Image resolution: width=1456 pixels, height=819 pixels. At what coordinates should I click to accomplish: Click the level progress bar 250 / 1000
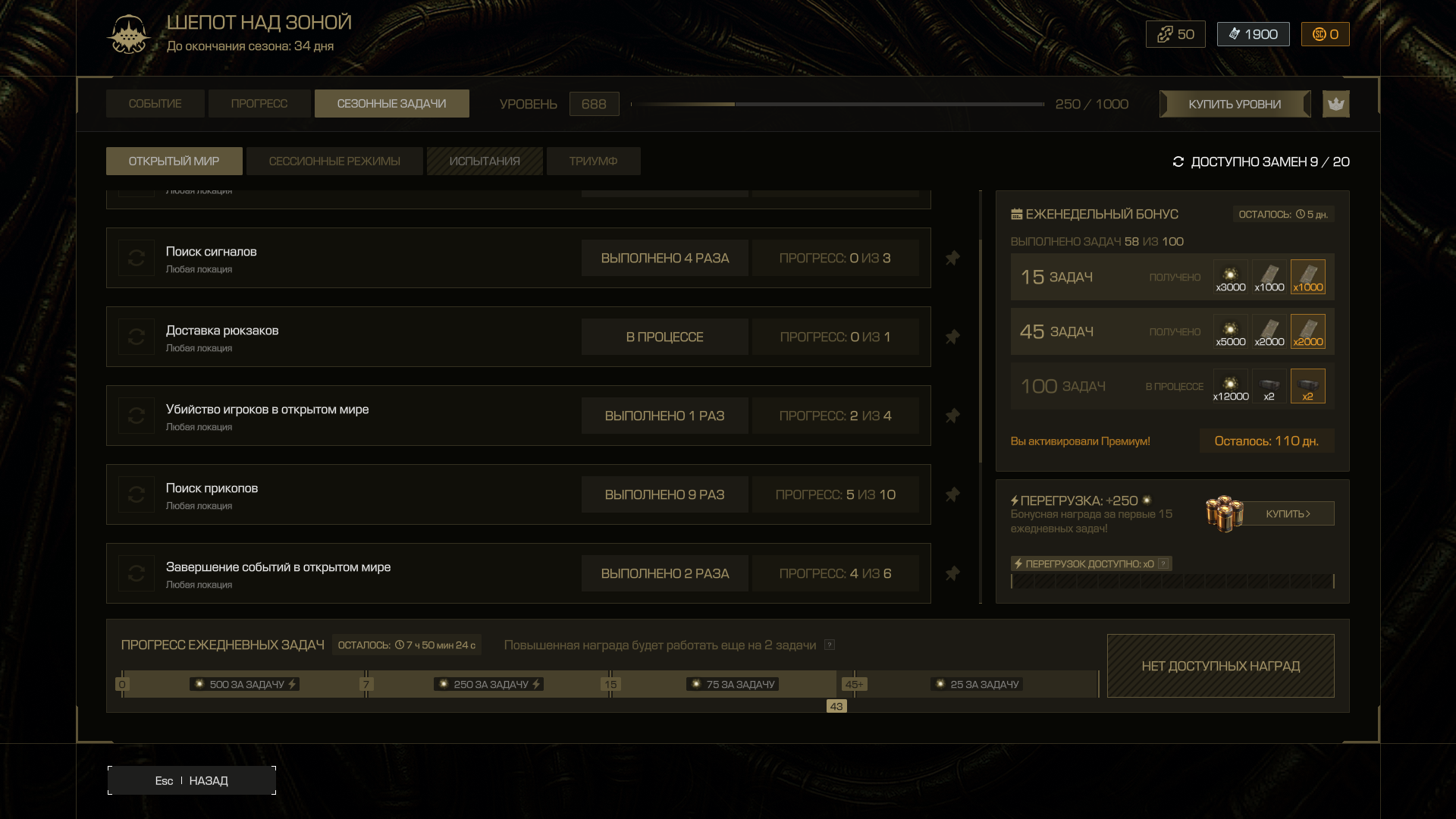(837, 104)
